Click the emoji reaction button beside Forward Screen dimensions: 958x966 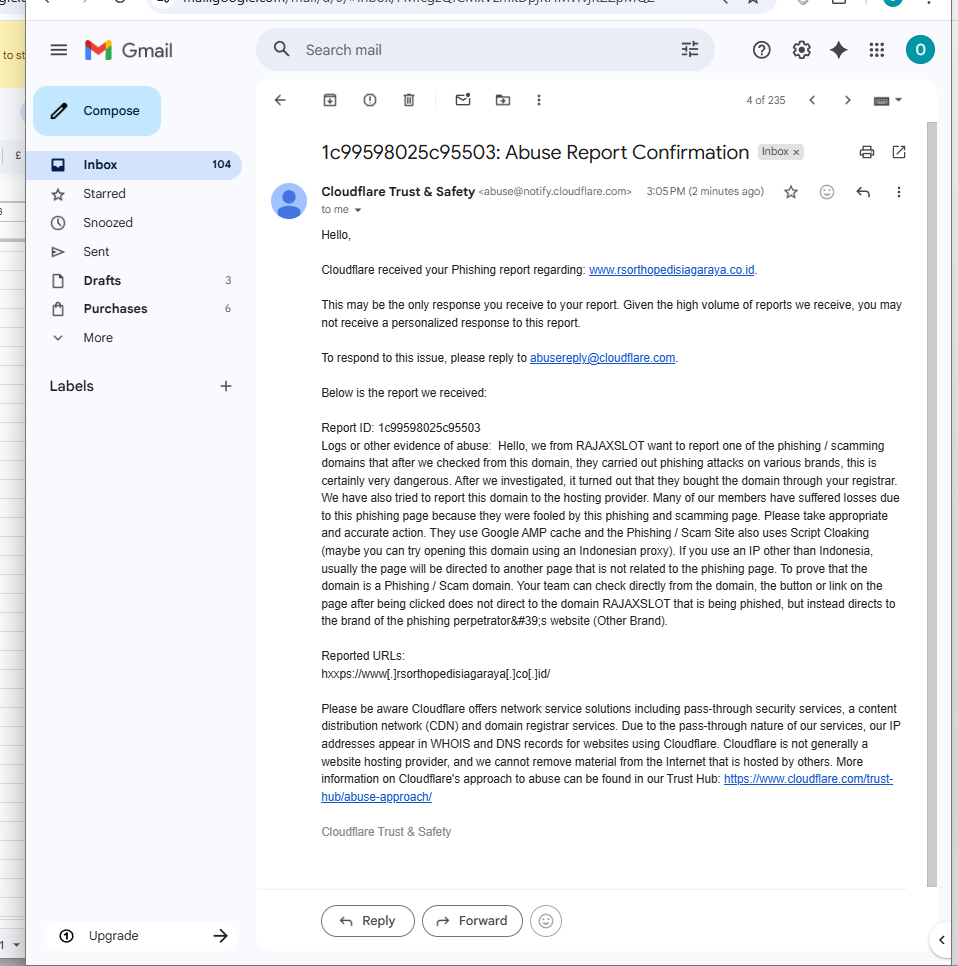pyautogui.click(x=546, y=920)
